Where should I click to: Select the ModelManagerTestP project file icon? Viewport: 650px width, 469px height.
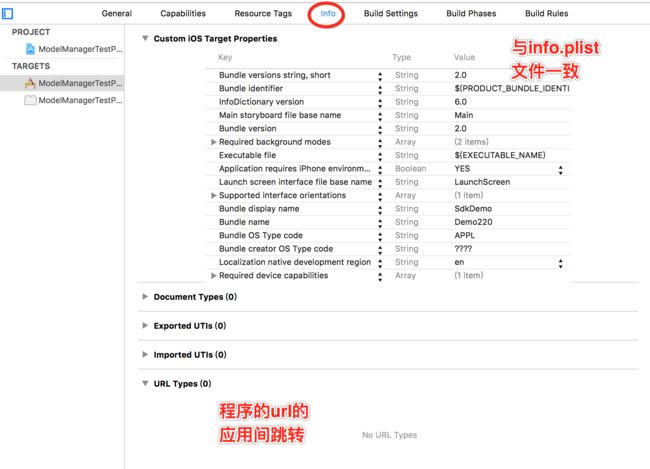coord(30,49)
